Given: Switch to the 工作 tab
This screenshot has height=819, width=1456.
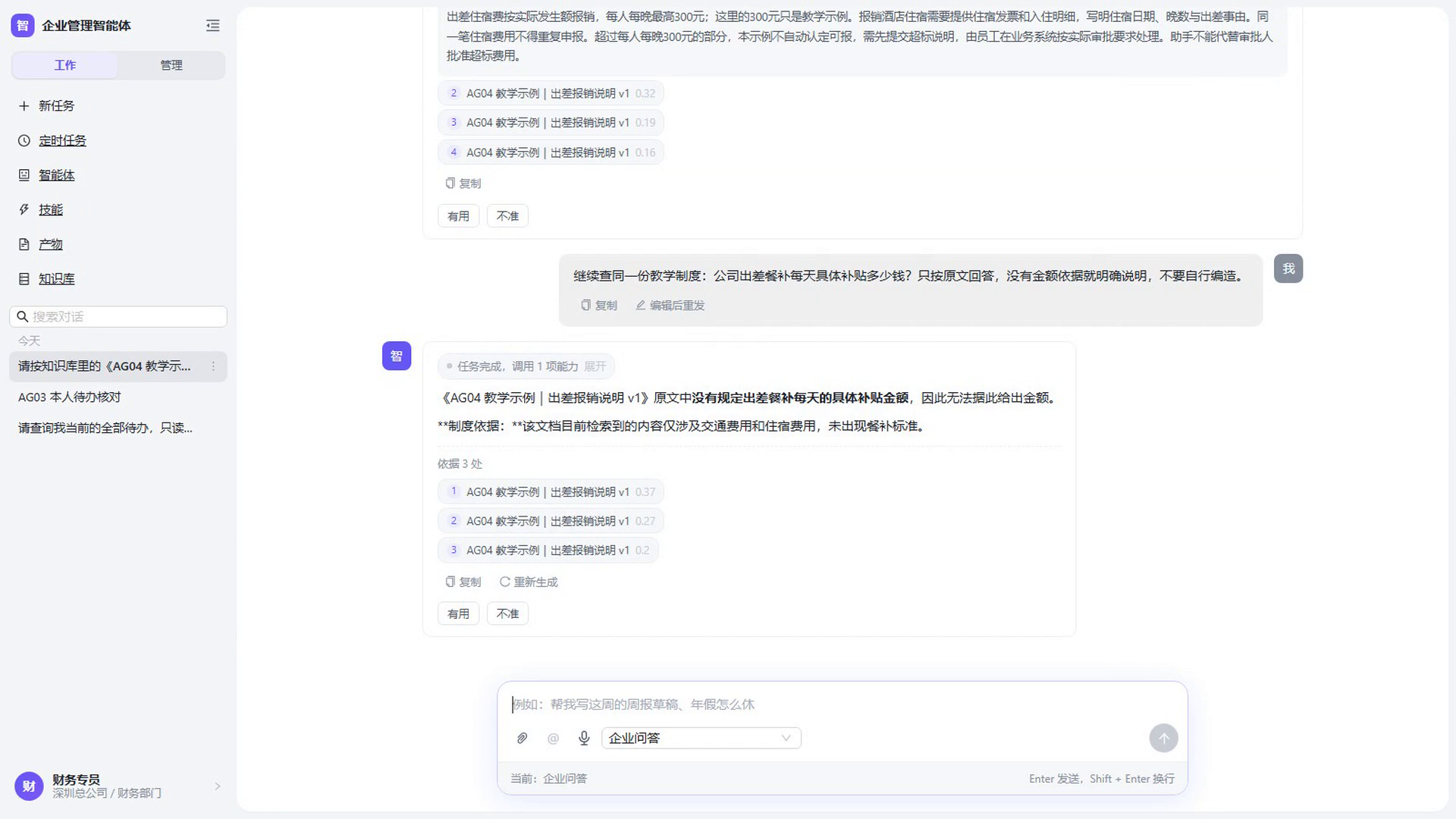Looking at the screenshot, I should pos(65,65).
